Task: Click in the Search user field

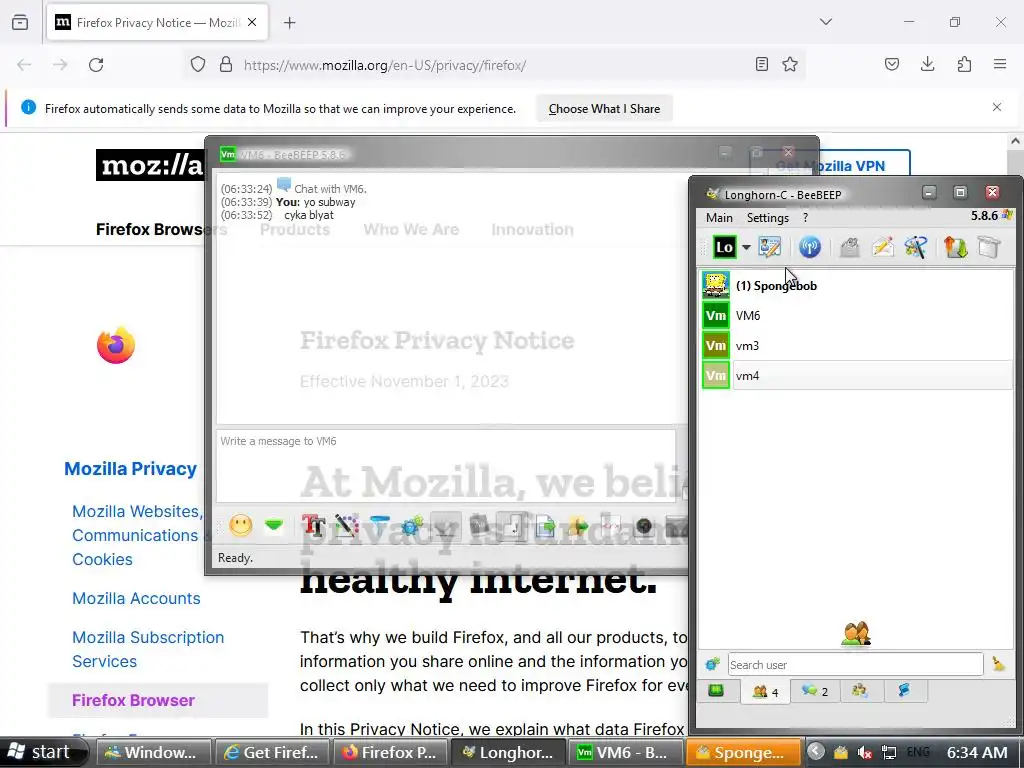Action: coord(856,665)
